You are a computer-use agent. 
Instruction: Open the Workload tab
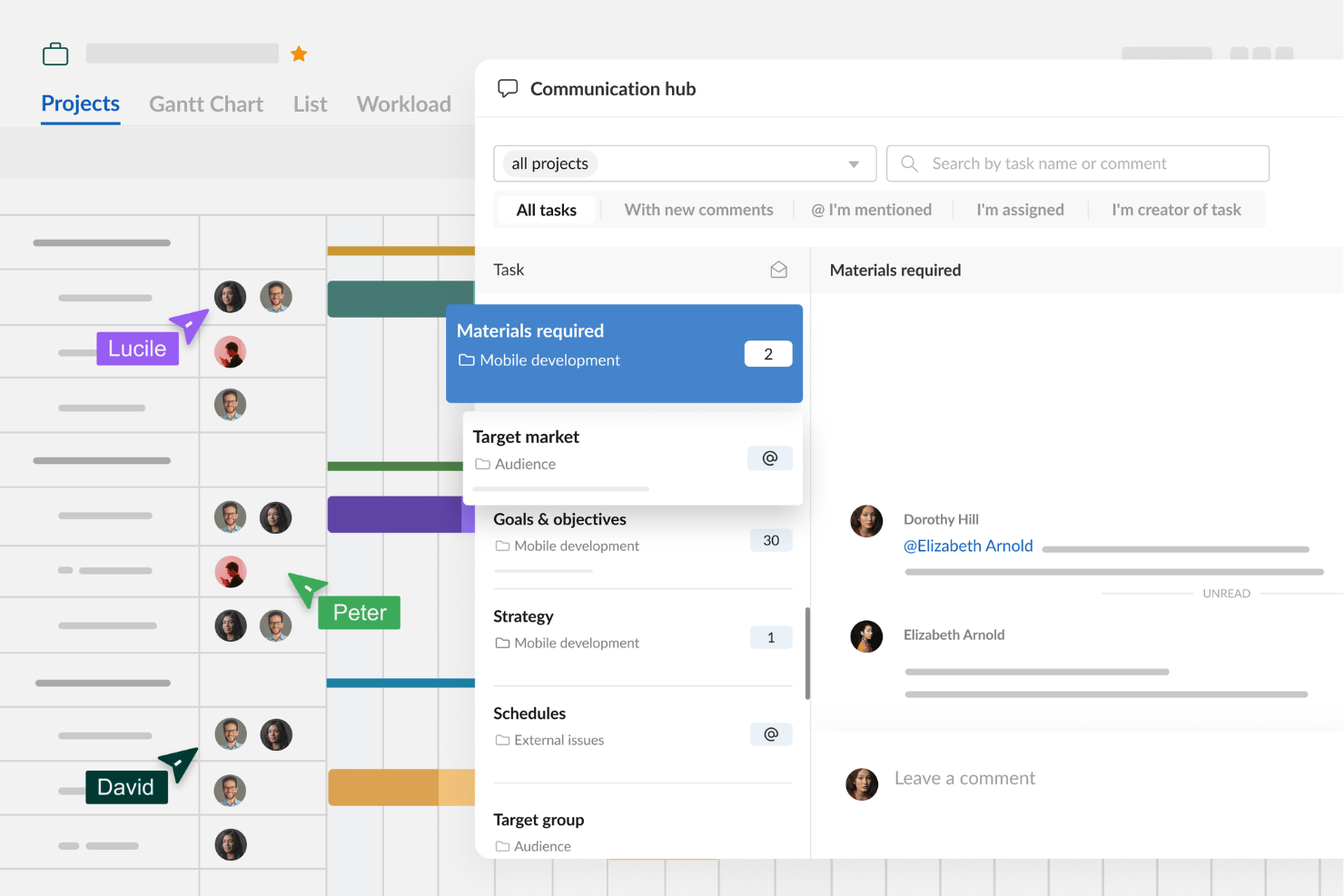[x=404, y=104]
